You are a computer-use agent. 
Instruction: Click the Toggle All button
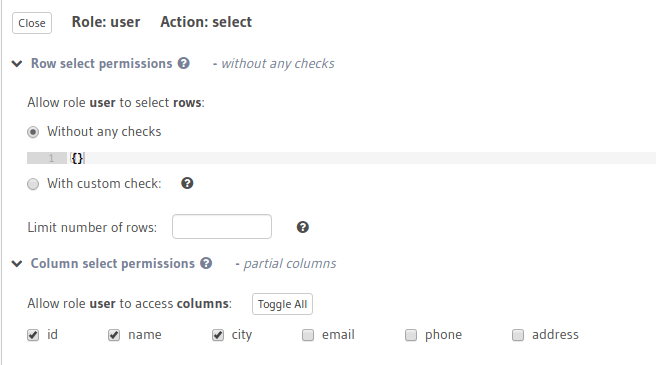282,304
